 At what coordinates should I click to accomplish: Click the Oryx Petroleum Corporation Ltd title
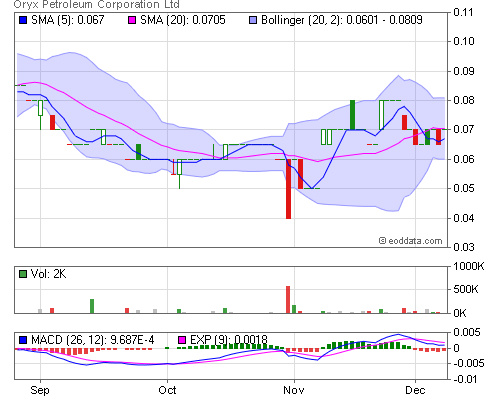tap(97, 5)
